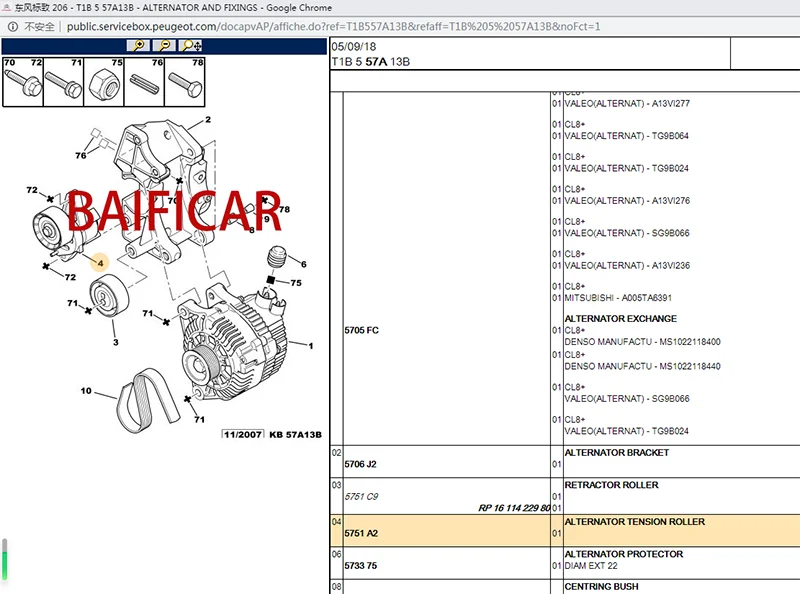Click callout number 2 on the bracket
This screenshot has width=800, height=594.
[x=208, y=119]
